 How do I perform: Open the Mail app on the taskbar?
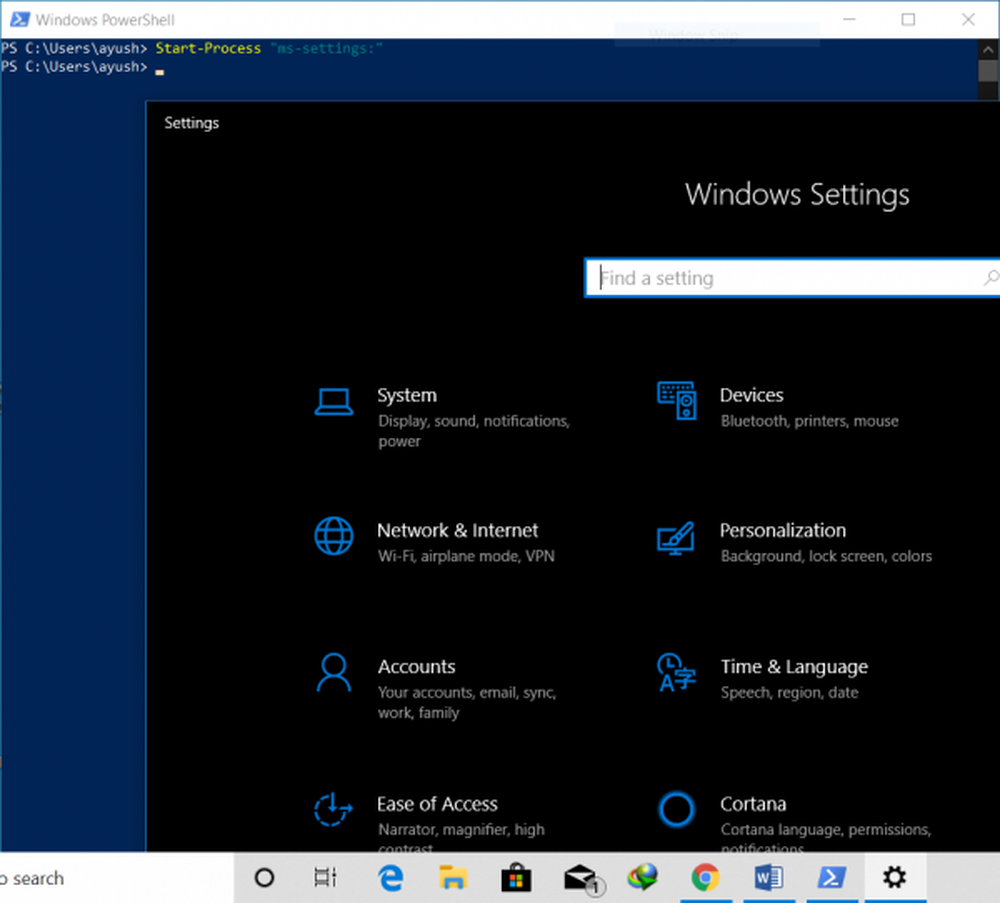[x=580, y=878]
